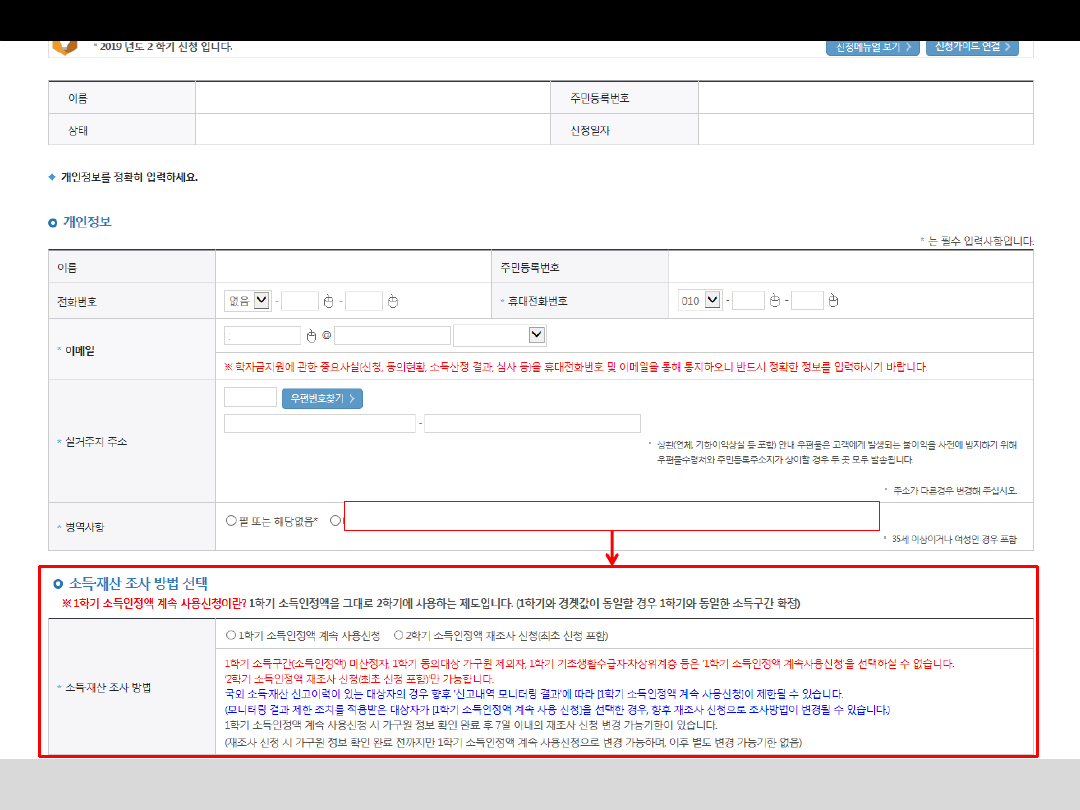
Task: Focus the first 실거주지 주소 address field
Action: click(320, 424)
